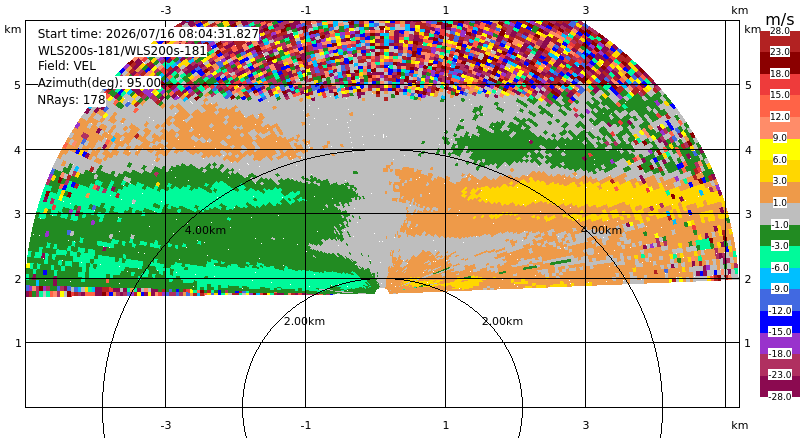Click the right 4.00km range ring label
Image resolution: width=800 pixels, height=438 pixels.
click(601, 230)
